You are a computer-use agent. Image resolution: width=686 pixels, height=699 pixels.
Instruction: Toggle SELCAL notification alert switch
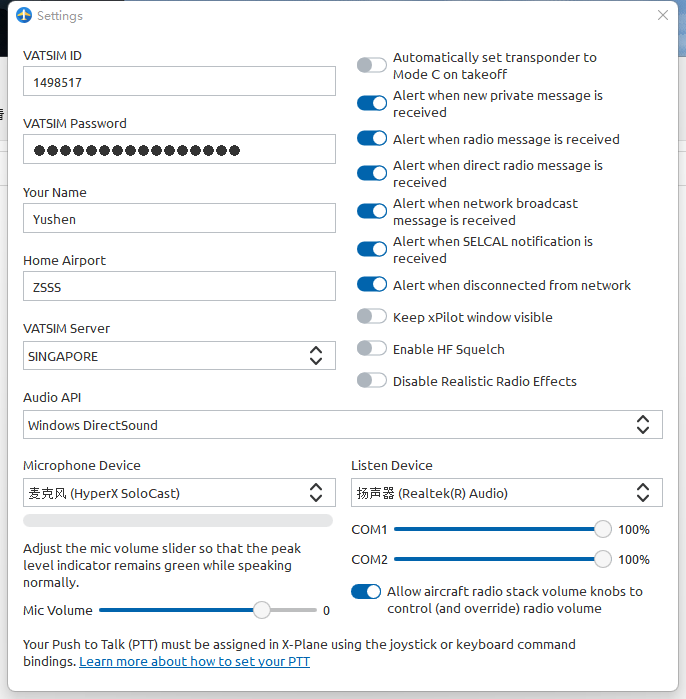pyautogui.click(x=372, y=249)
